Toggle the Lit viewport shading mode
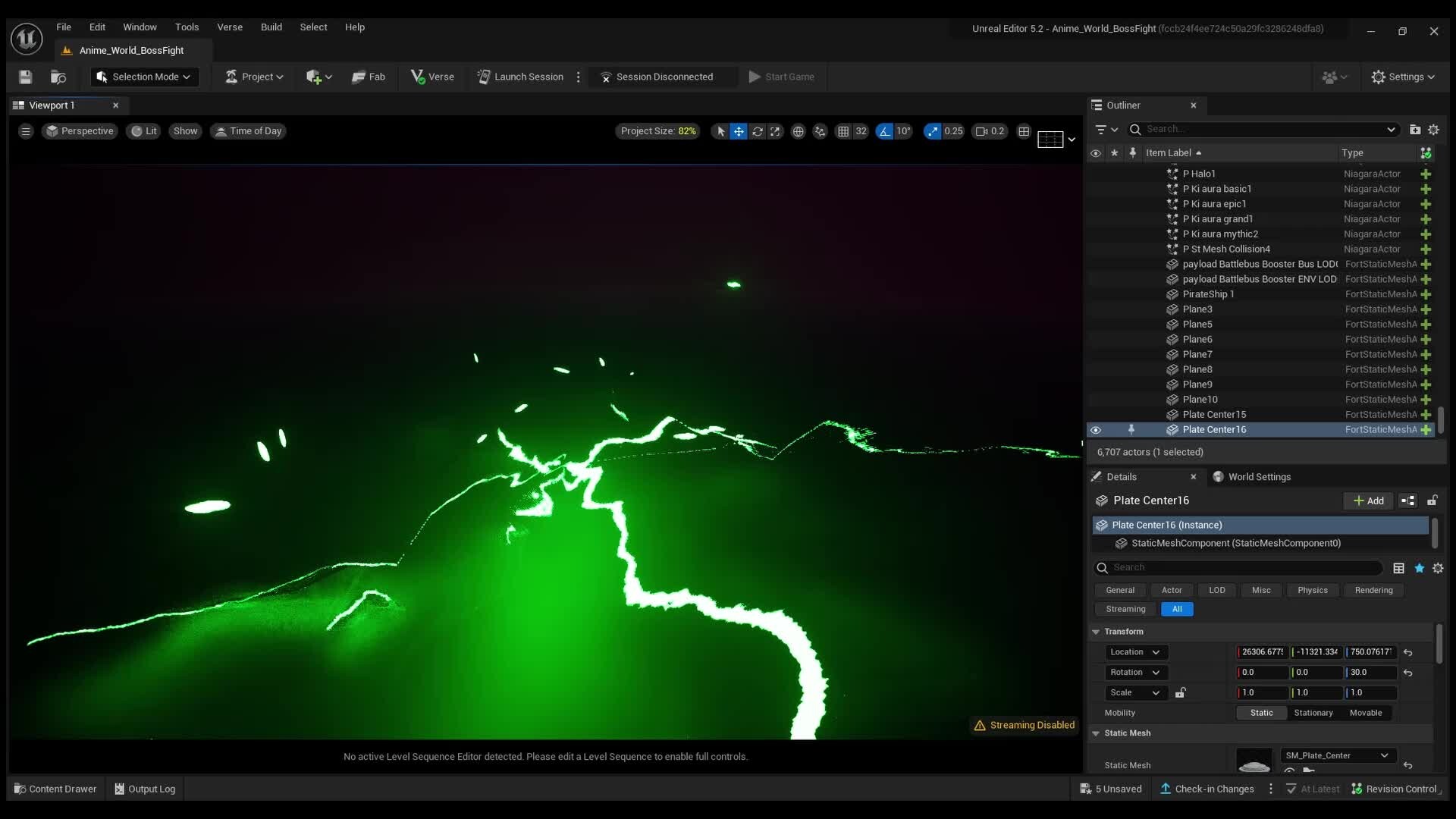The width and height of the screenshot is (1456, 819). point(143,131)
